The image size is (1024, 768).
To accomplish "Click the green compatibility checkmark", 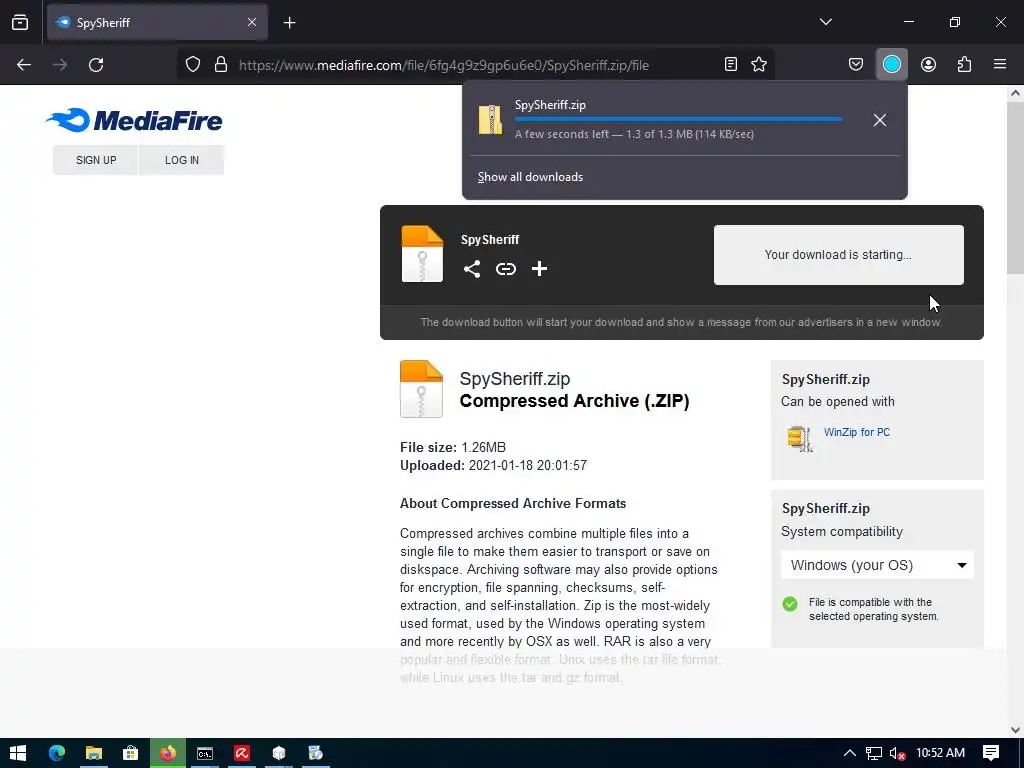I will [790, 603].
